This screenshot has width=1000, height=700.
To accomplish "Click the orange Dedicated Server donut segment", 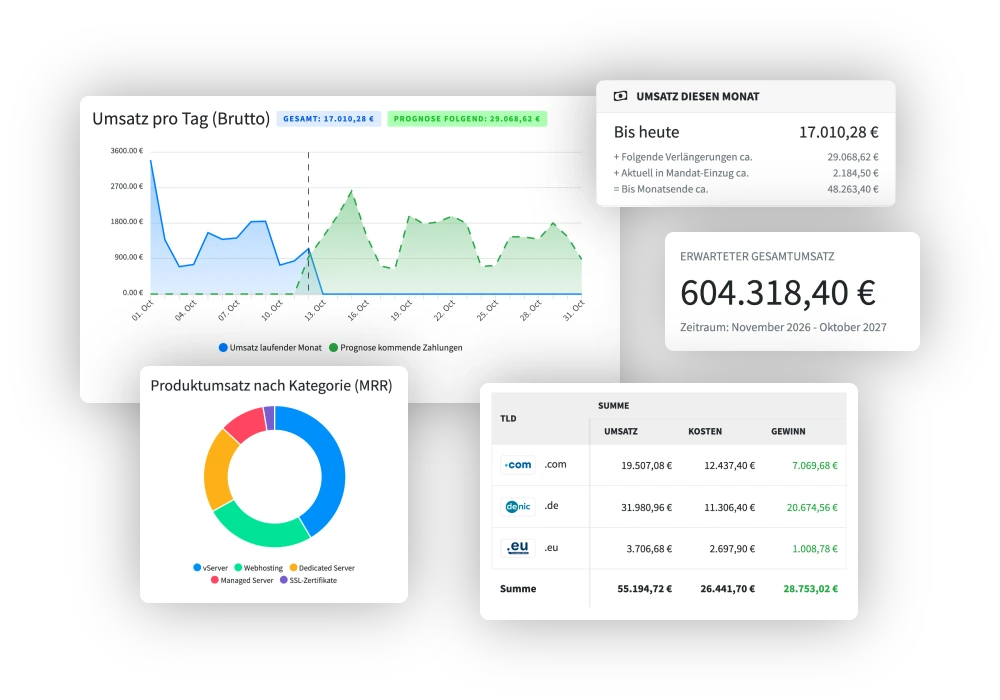I will click(x=217, y=470).
